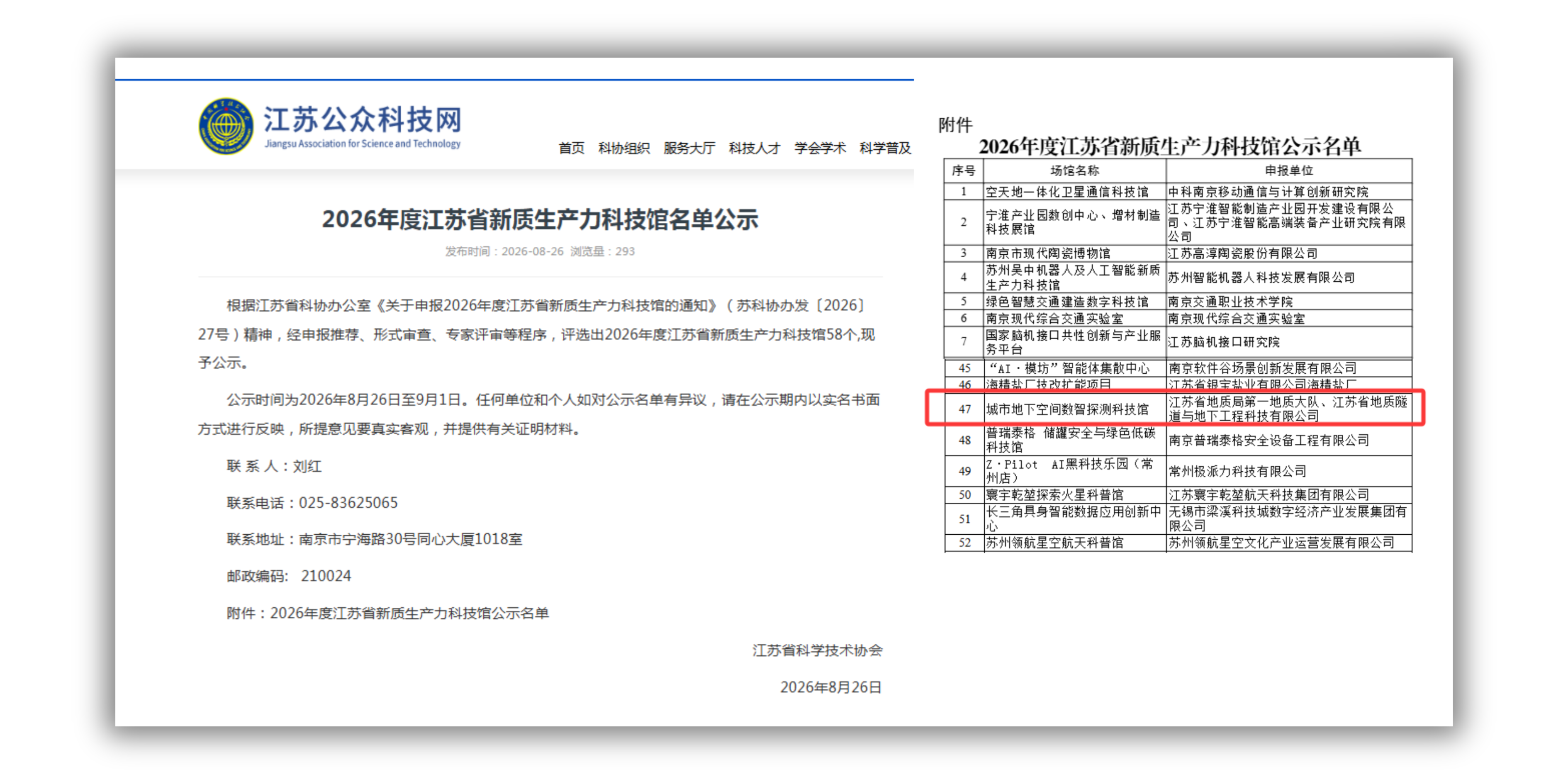
Task: Click row number 1 cell
Action: click(964, 192)
